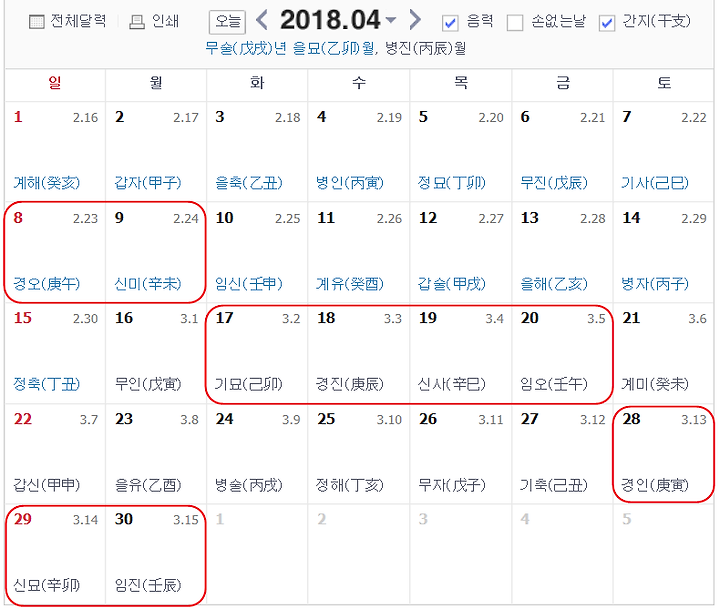The width and height of the screenshot is (720, 609).
Task: Click the printer icon for 인쇄
Action: (136, 22)
